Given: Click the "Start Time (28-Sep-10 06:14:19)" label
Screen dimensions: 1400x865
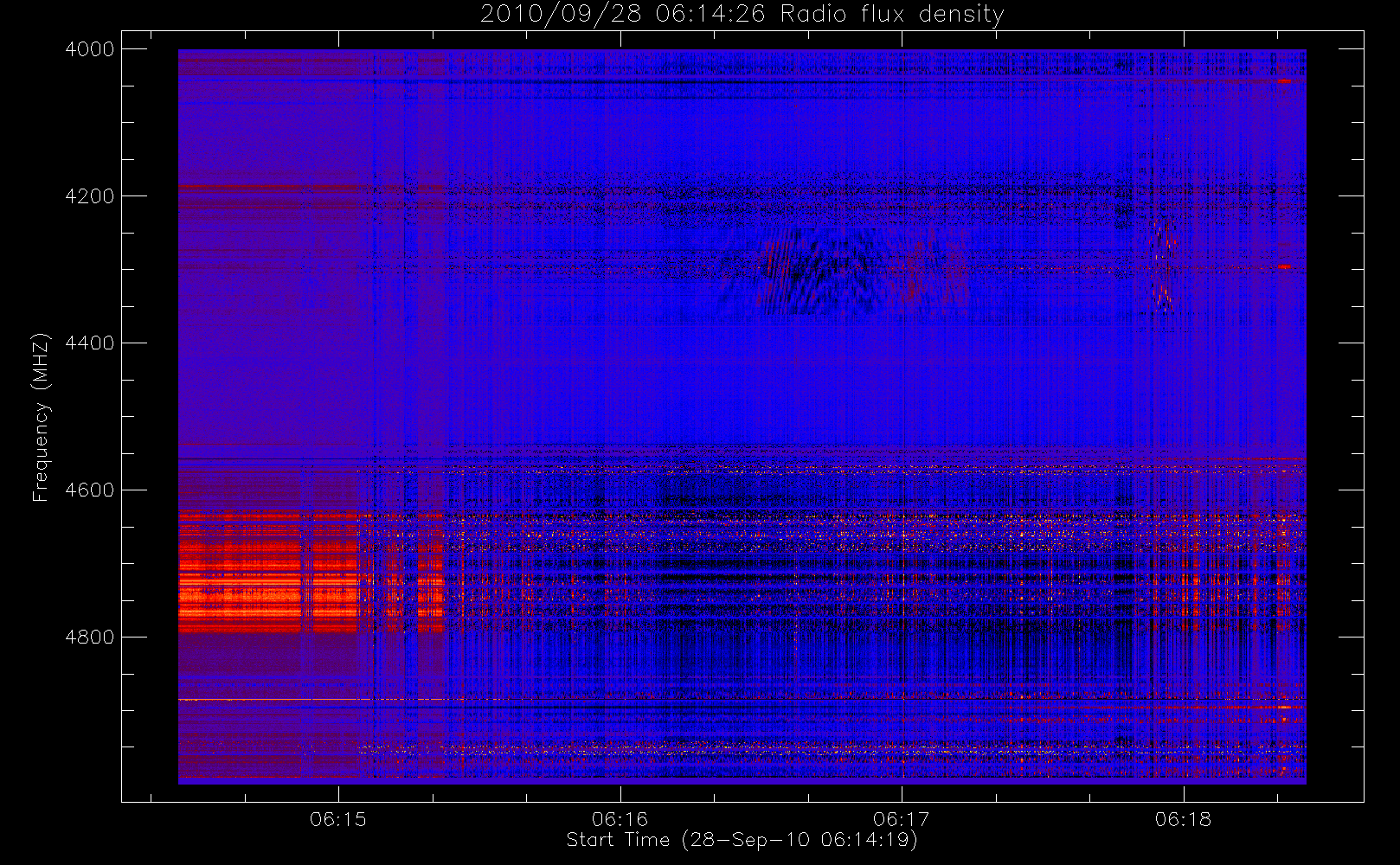Looking at the screenshot, I should (x=742, y=840).
